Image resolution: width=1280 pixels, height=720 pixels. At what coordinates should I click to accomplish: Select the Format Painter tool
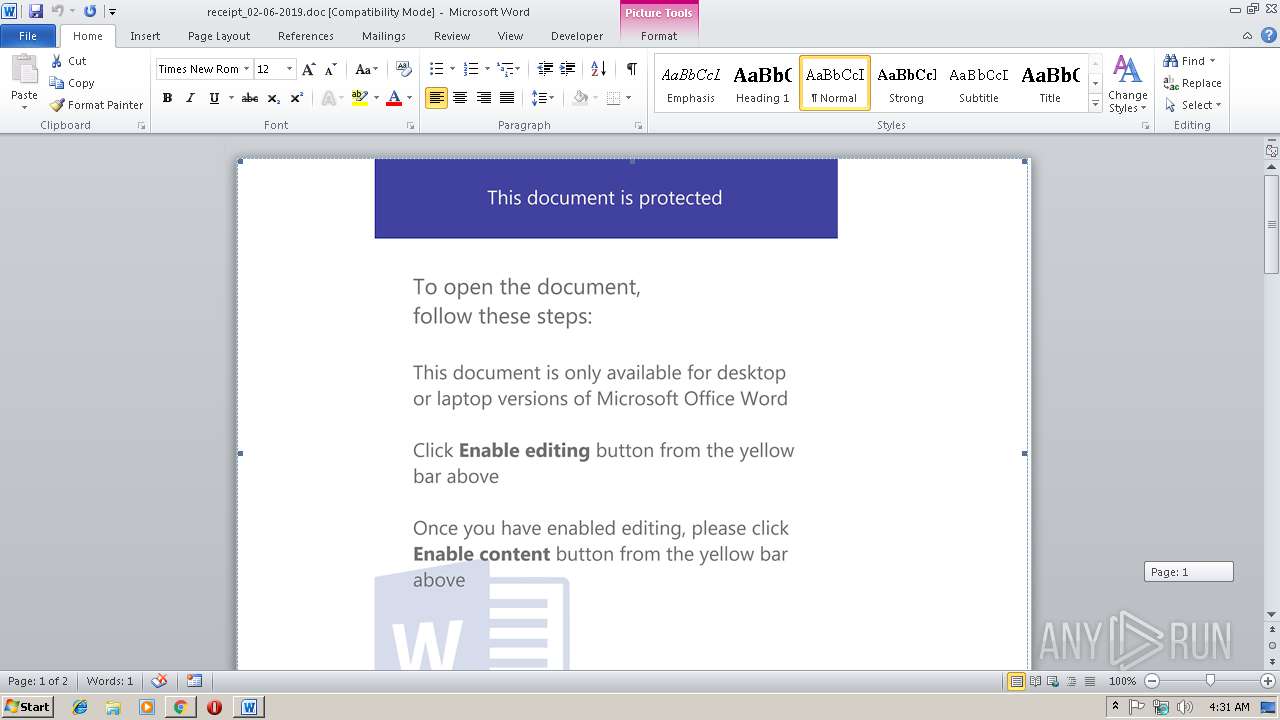pyautogui.click(x=96, y=105)
